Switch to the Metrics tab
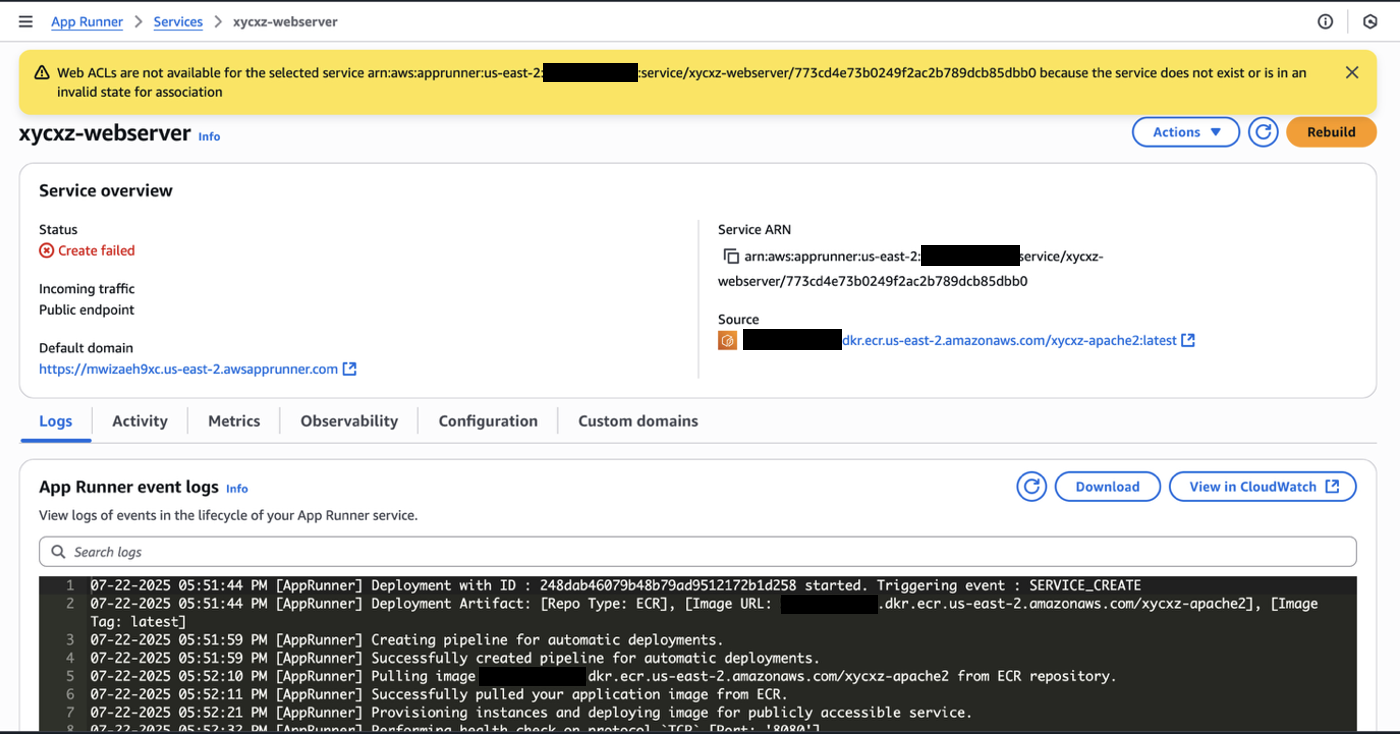The height and width of the screenshot is (734, 1400). coord(233,420)
